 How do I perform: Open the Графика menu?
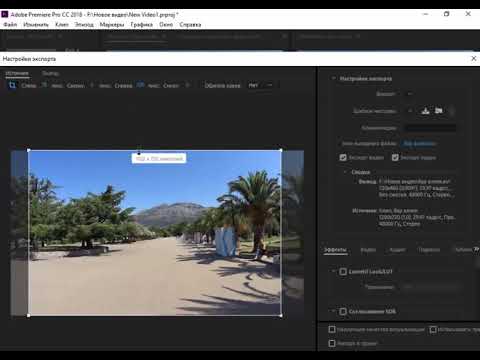click(142, 24)
